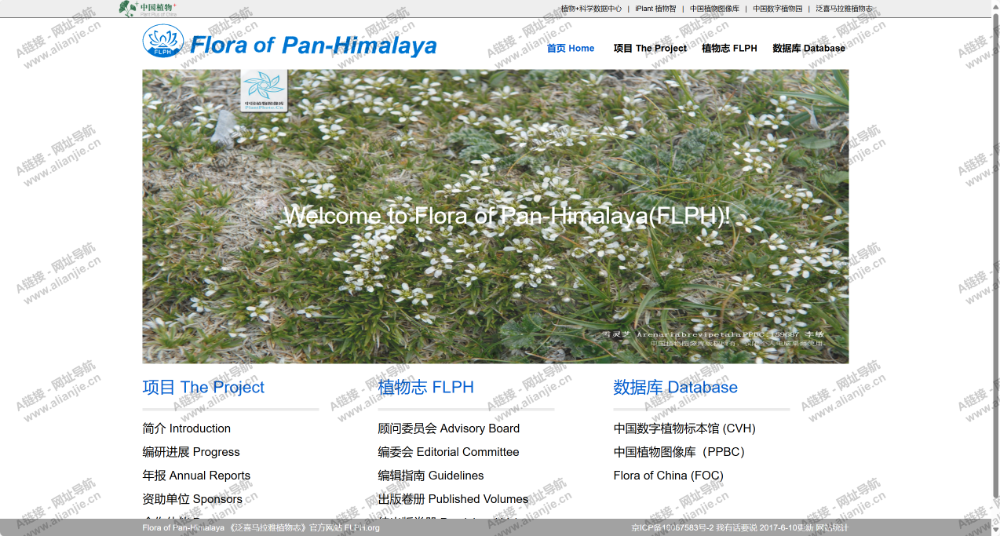The image size is (1000, 536).
Task: Open 中国植物图像库 in the top bar
Action: 714,9
